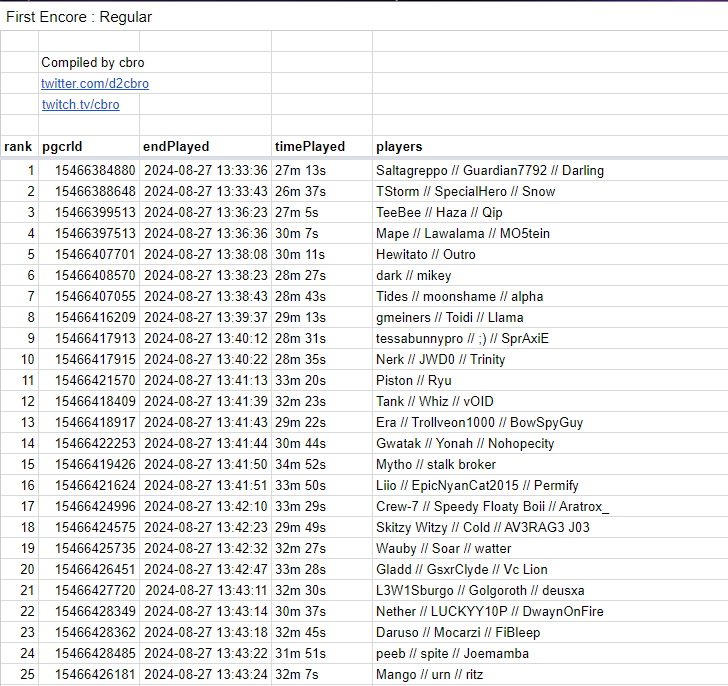
Task: Select endPlayed cell '2024-08-27 13:43:11'
Action: click(x=206, y=590)
